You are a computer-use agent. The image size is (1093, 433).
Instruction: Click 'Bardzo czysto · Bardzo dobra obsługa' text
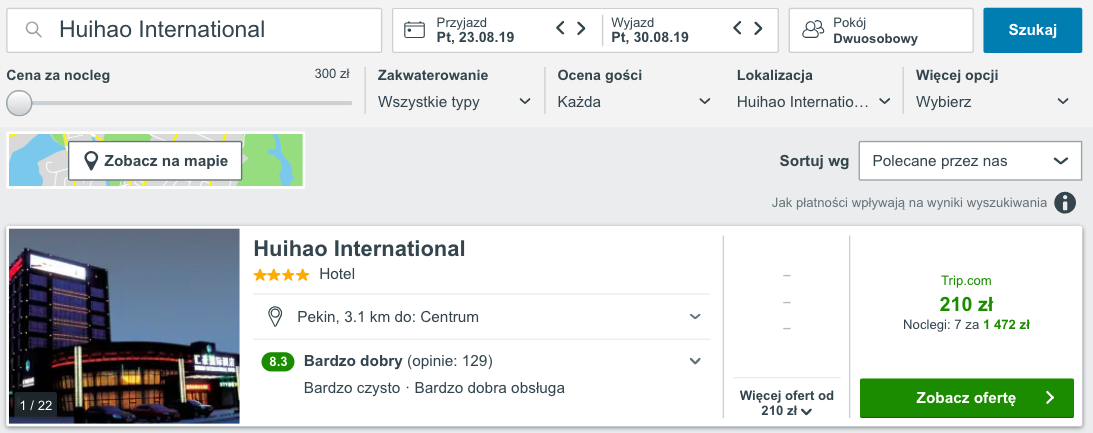pos(434,388)
